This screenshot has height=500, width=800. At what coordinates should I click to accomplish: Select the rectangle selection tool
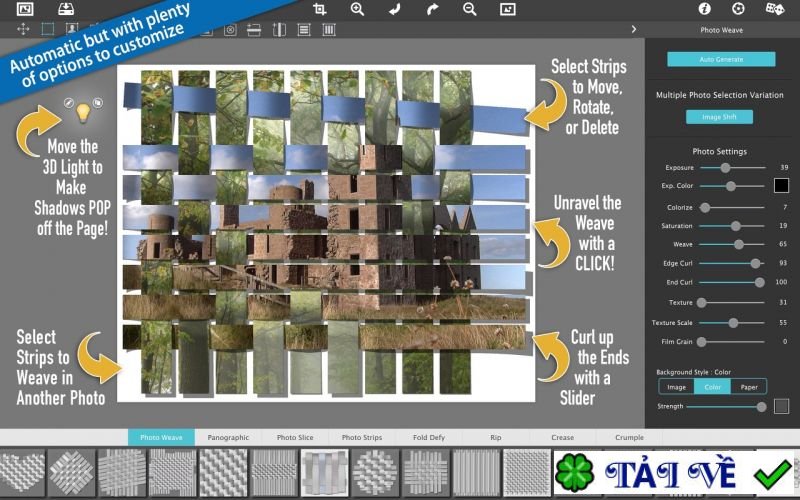pos(48,29)
